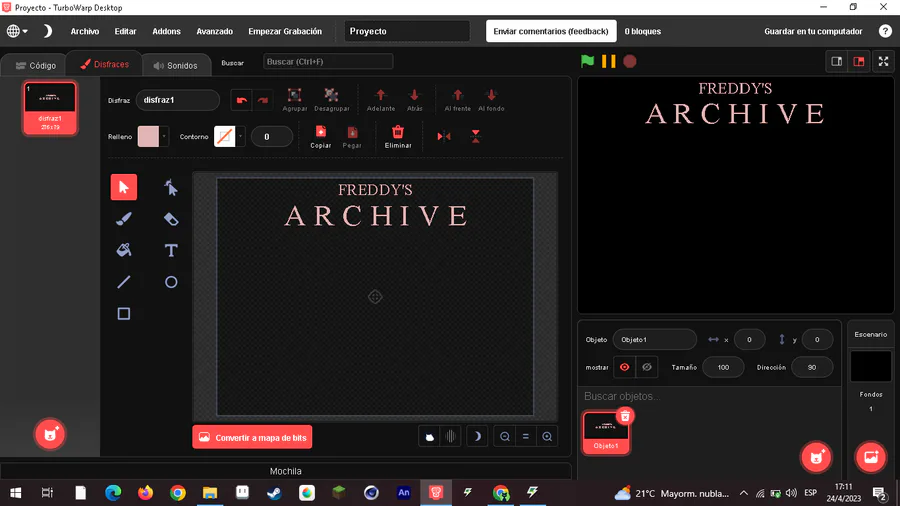Select the Brush tool
The height and width of the screenshot is (506, 900).
pos(123,219)
